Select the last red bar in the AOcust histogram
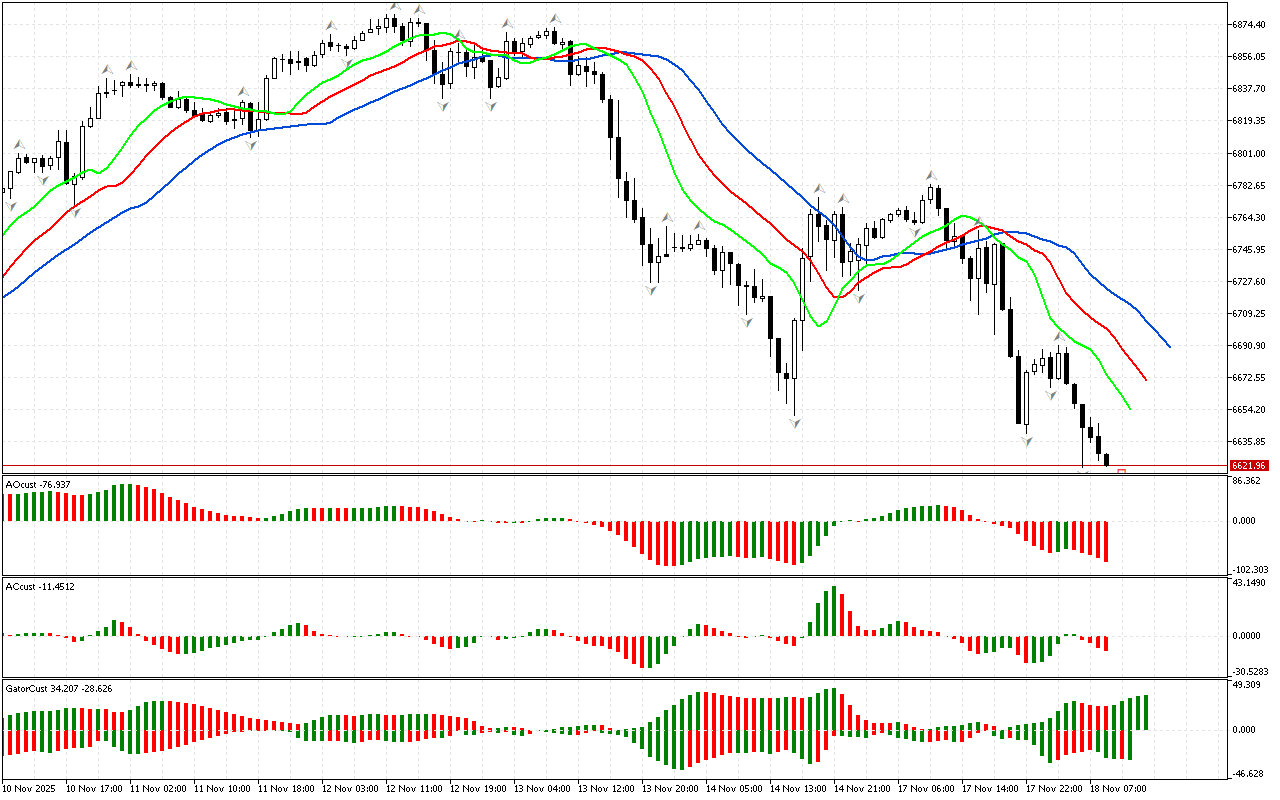 tap(1106, 540)
